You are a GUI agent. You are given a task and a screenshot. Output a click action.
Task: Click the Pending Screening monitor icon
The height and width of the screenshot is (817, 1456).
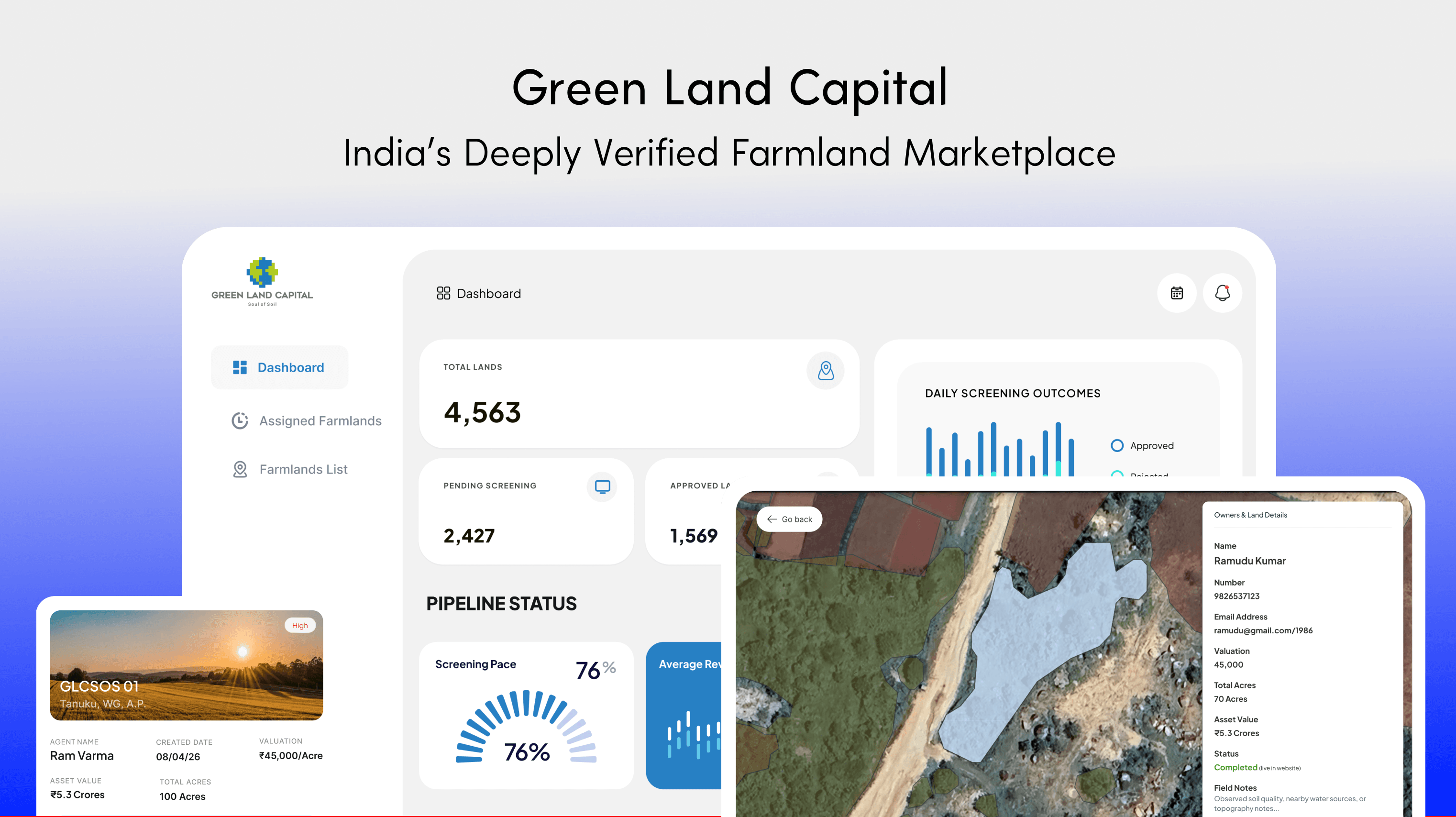[603, 486]
